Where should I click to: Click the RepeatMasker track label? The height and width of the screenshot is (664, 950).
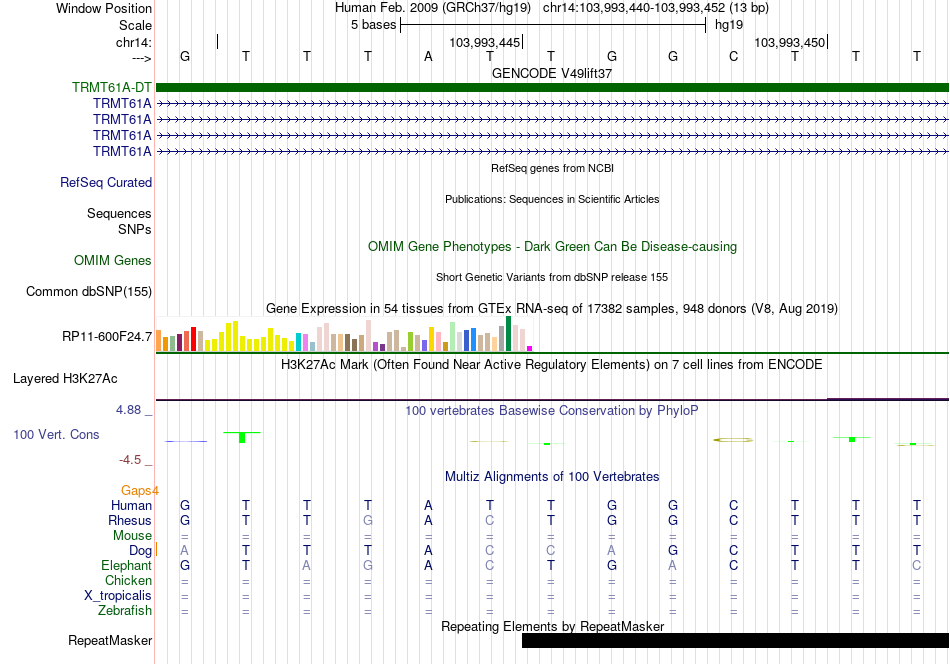coord(110,640)
